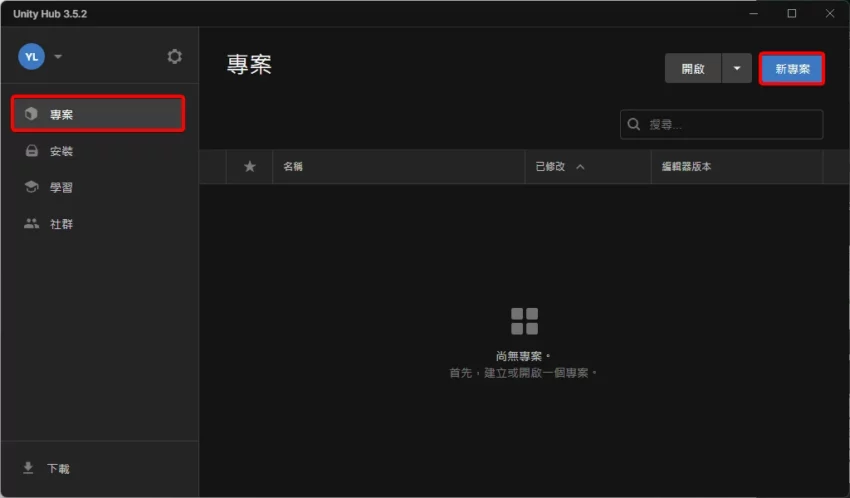Sort by the star favorites column
The height and width of the screenshot is (498, 850).
250,167
